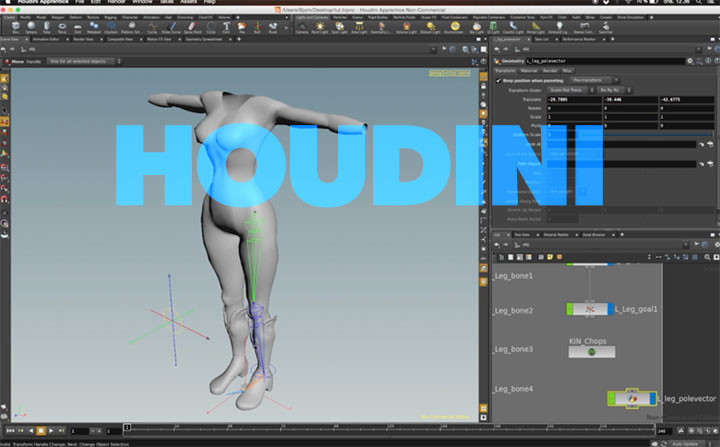Select the Box shelf tool
The image size is (720, 447).
(16, 28)
